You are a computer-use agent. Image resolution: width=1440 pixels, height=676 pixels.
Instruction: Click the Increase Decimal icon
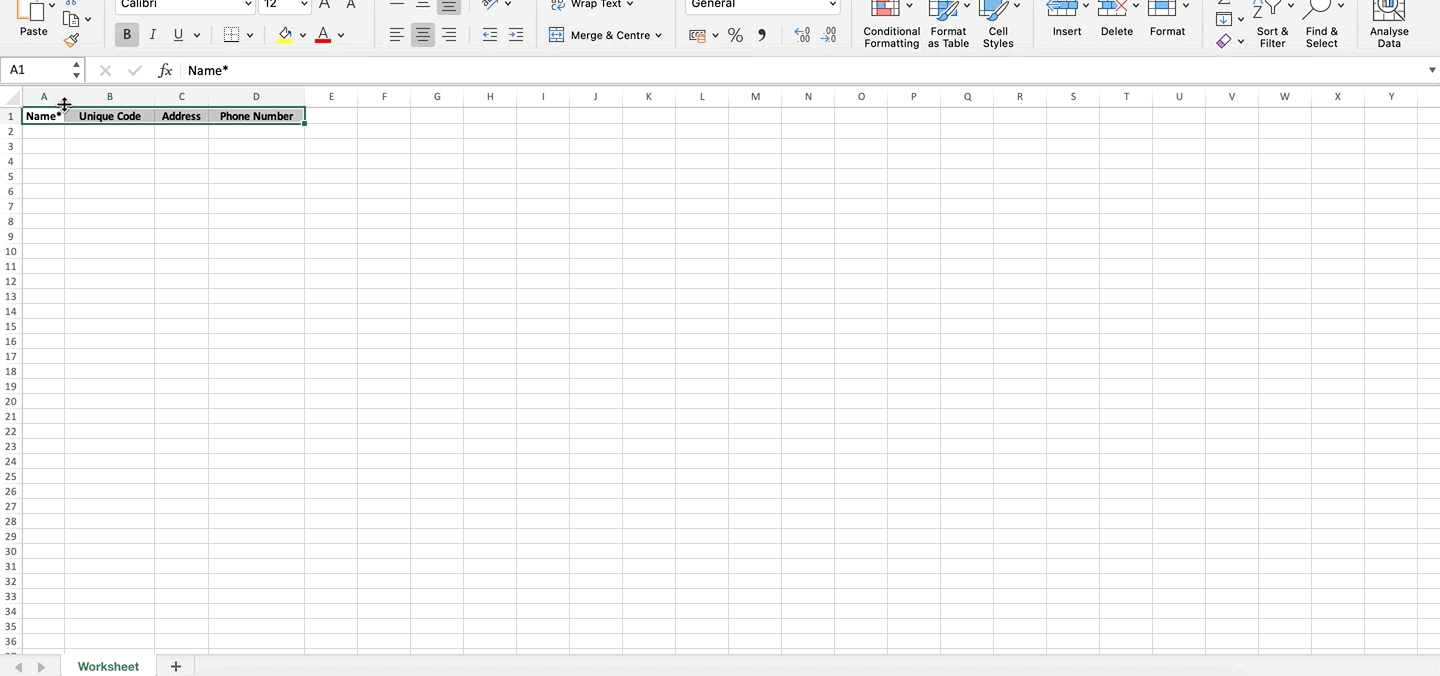tap(802, 35)
